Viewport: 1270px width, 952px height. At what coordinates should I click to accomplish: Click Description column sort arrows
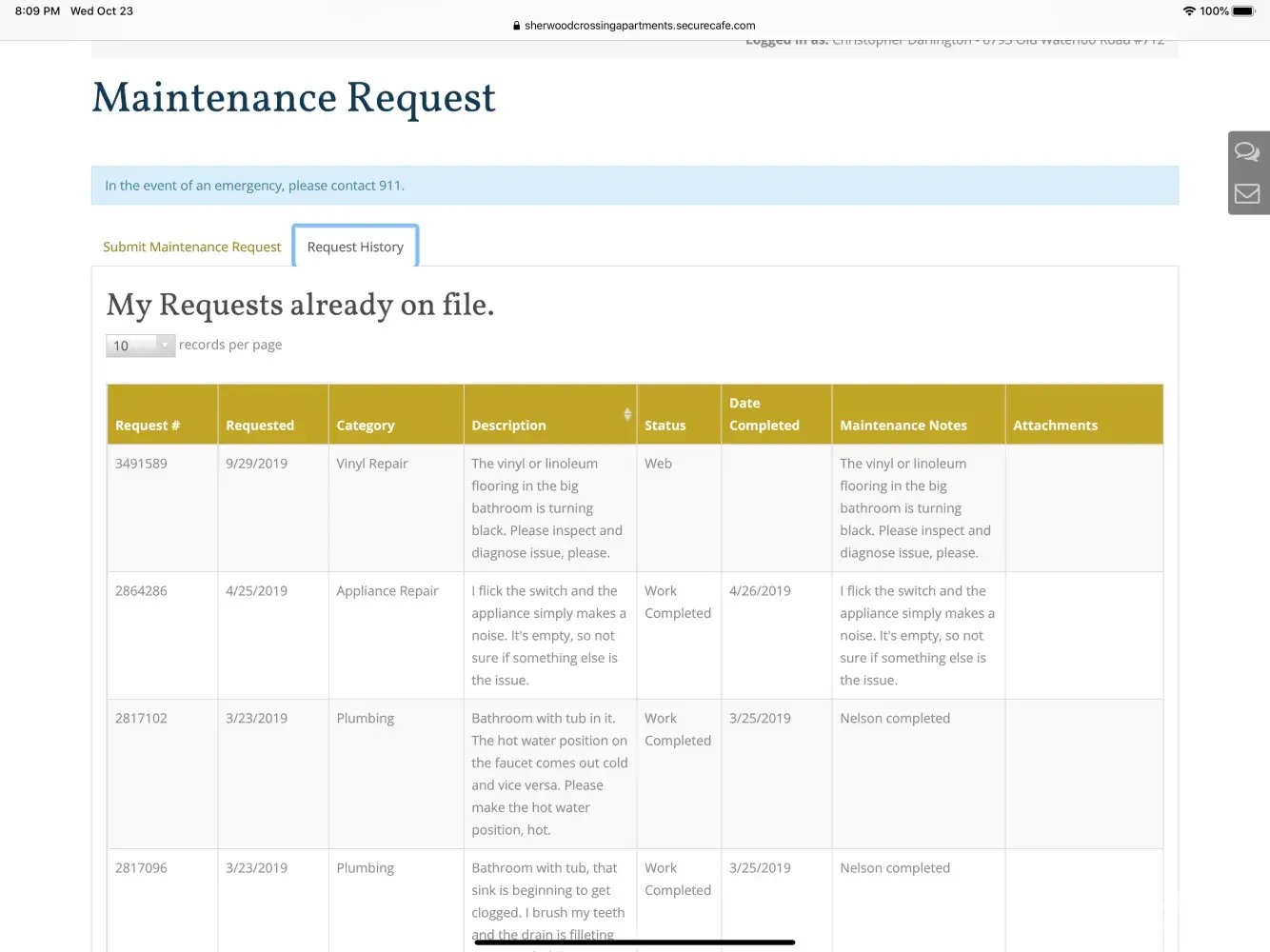point(627,414)
